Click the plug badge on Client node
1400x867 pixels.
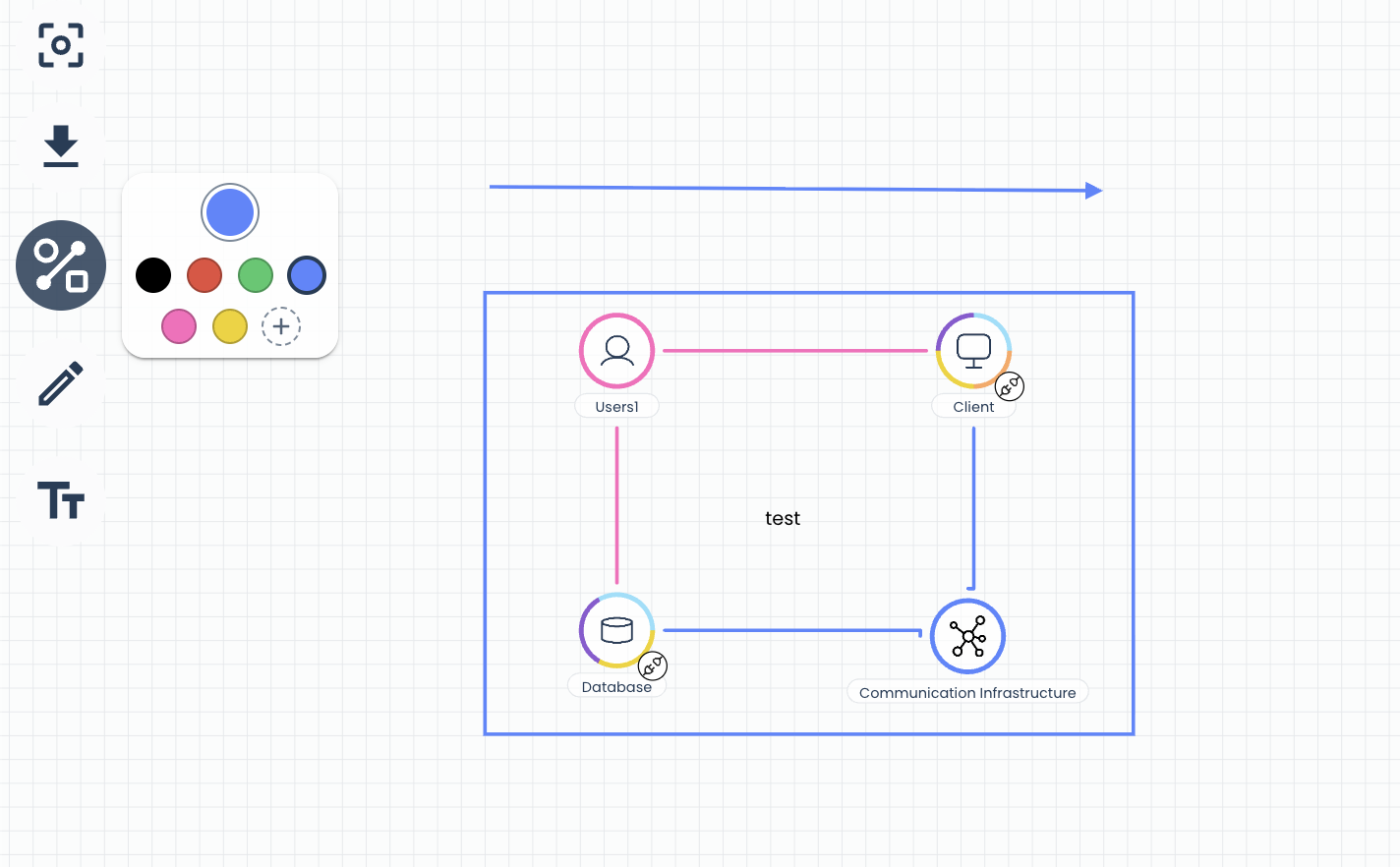(1010, 387)
